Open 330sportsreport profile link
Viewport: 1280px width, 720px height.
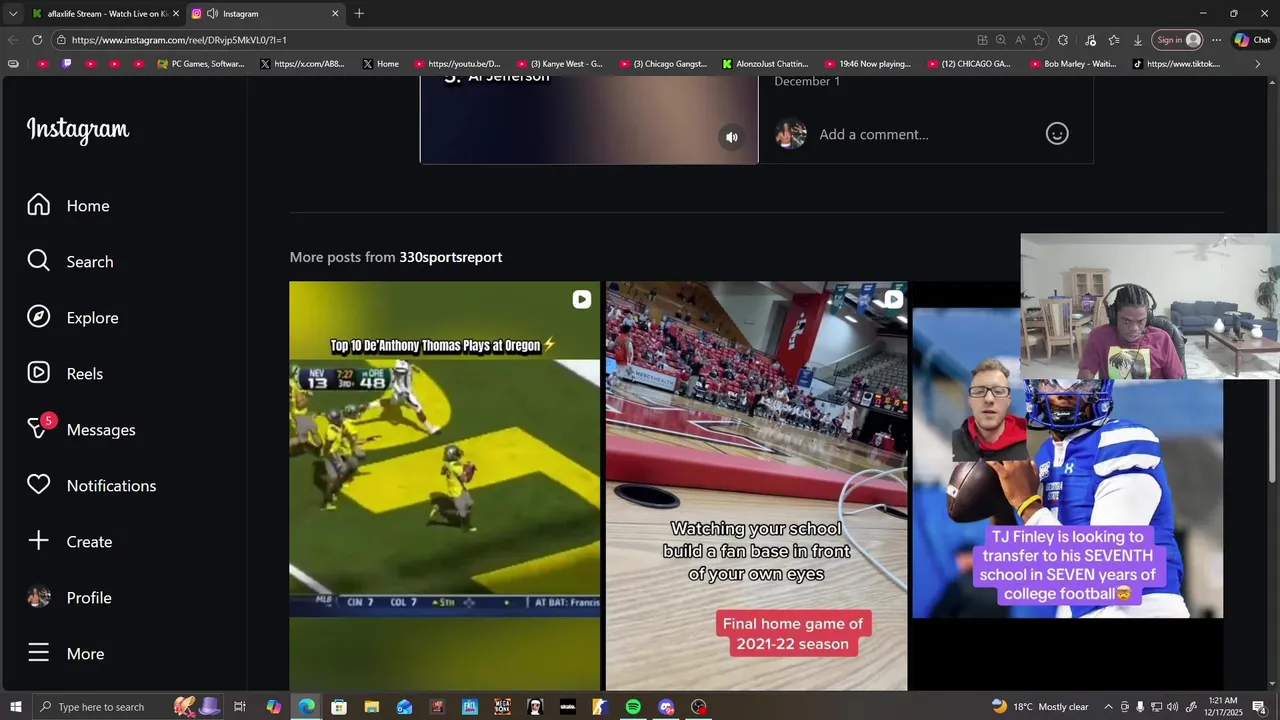point(450,257)
